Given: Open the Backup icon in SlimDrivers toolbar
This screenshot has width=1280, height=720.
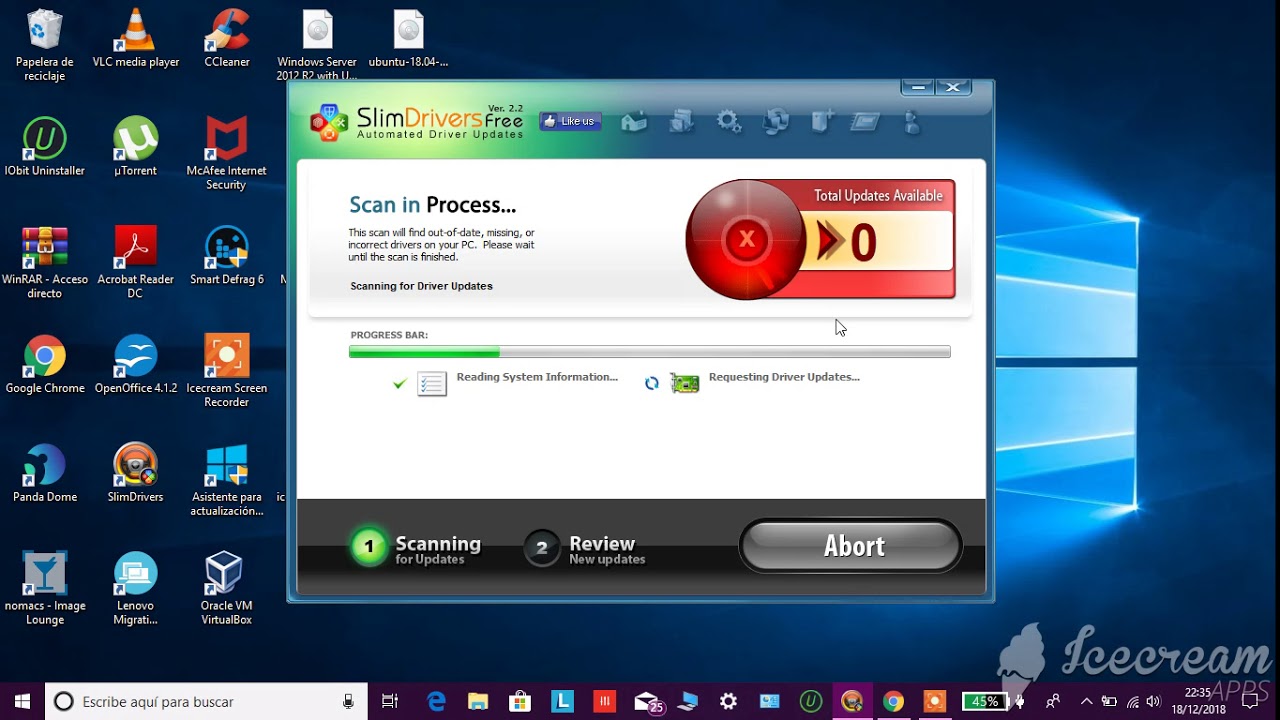Looking at the screenshot, I should coord(682,122).
